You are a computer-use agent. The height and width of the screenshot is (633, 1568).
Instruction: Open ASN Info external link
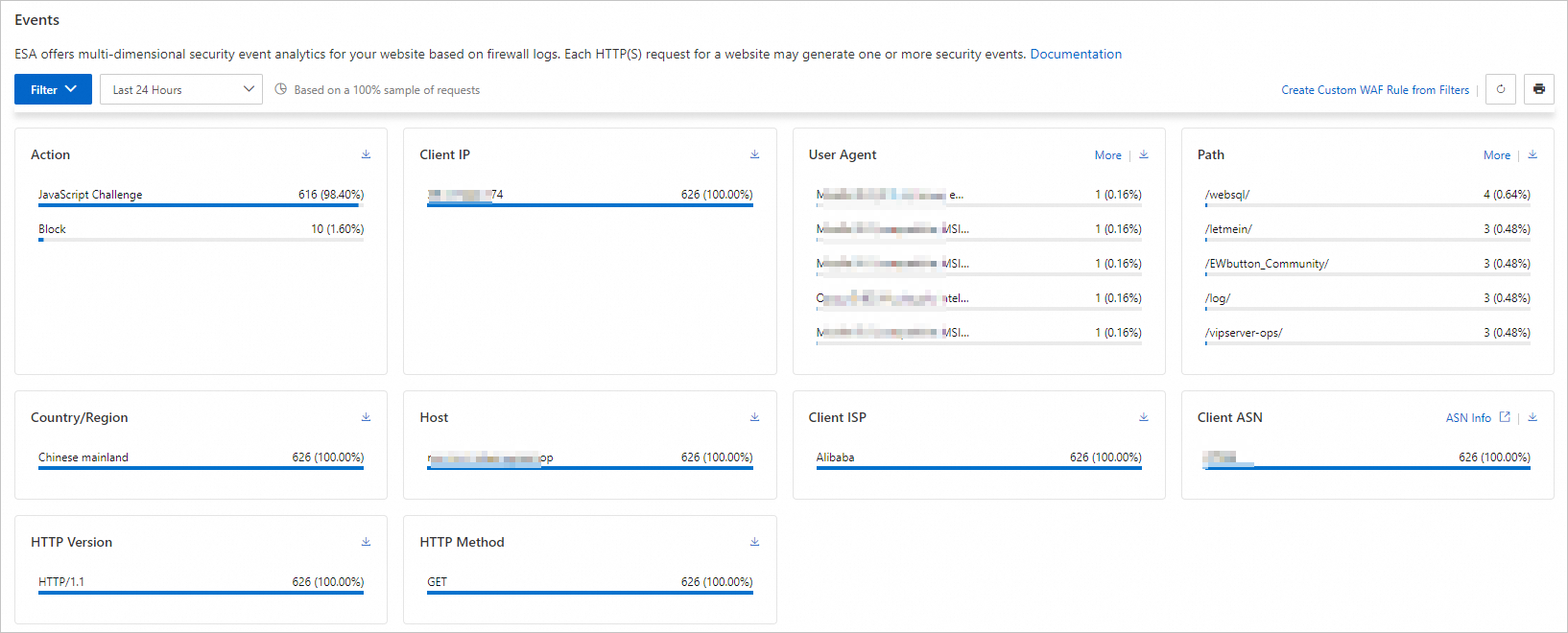pos(1477,418)
